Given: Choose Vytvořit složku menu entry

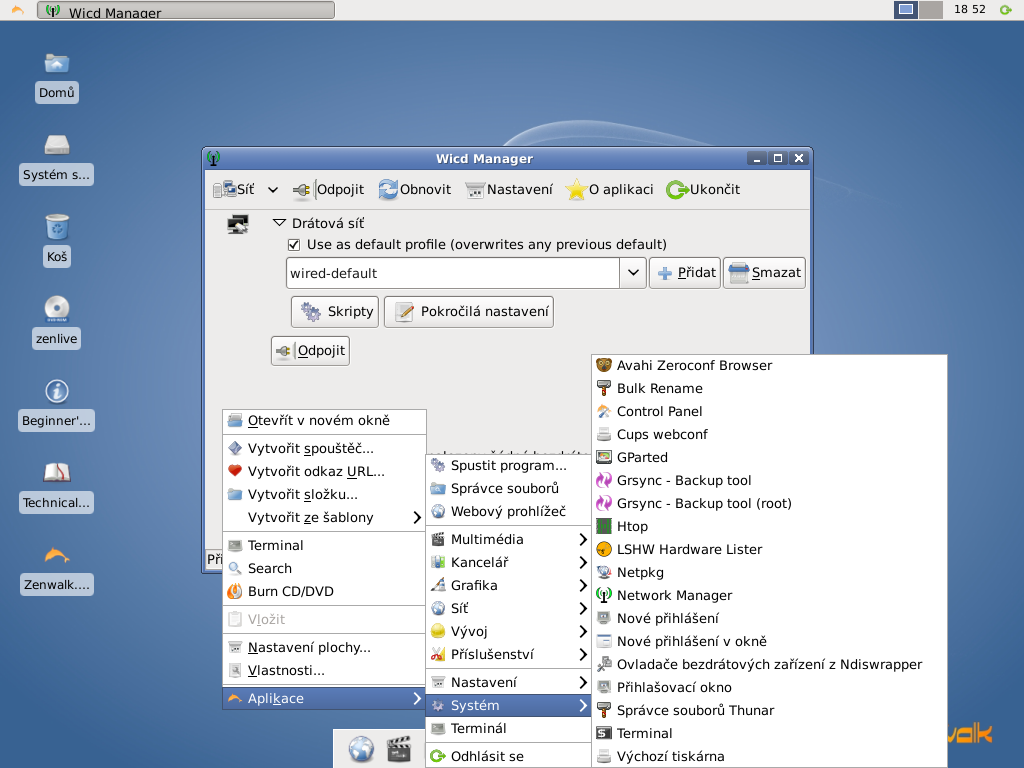Looking at the screenshot, I should click(x=325, y=494).
